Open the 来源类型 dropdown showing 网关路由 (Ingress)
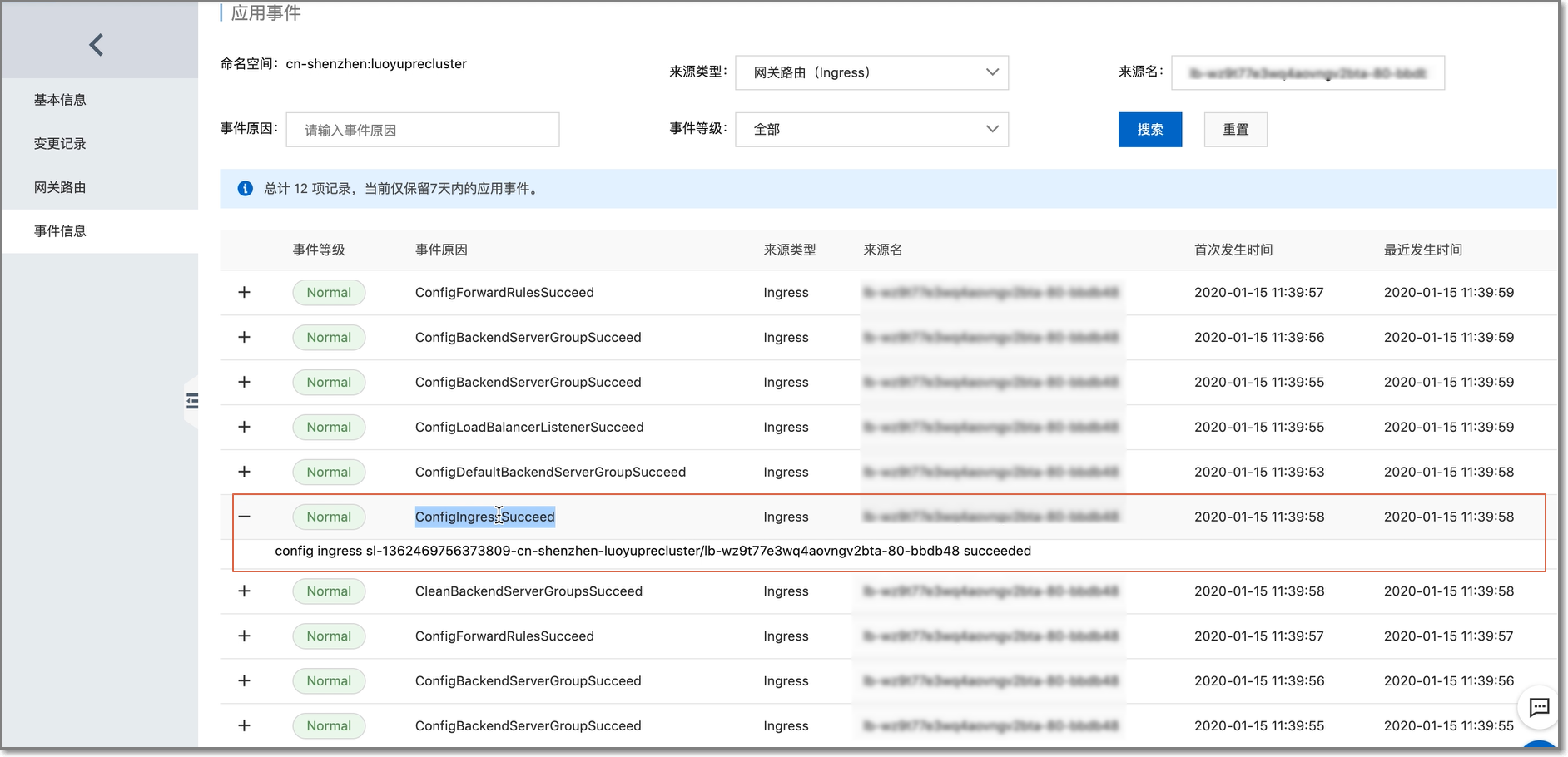Viewport: 1568px width, 757px height. pos(871,72)
